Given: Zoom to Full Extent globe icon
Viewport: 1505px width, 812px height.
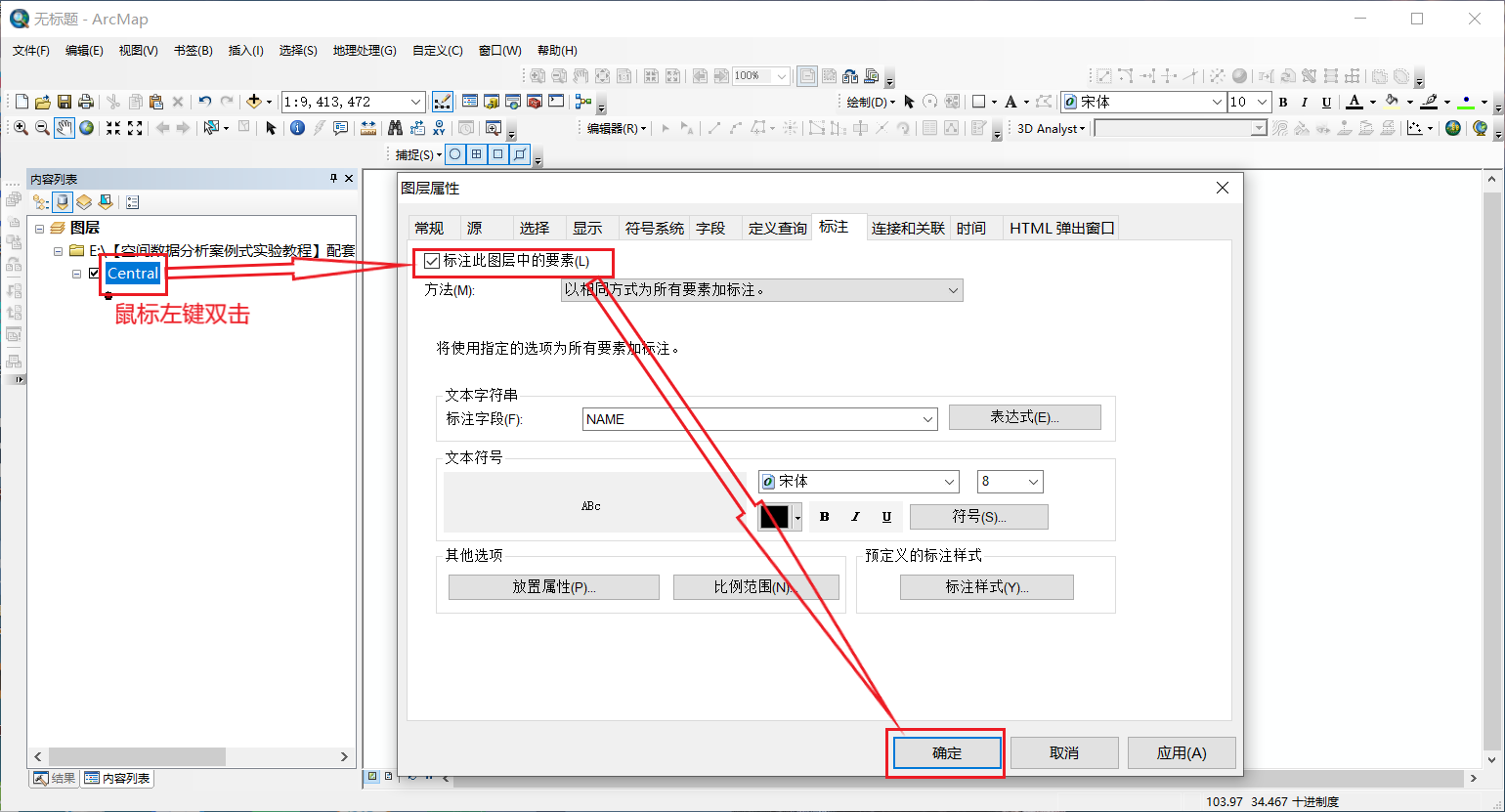Looking at the screenshot, I should tap(87, 128).
